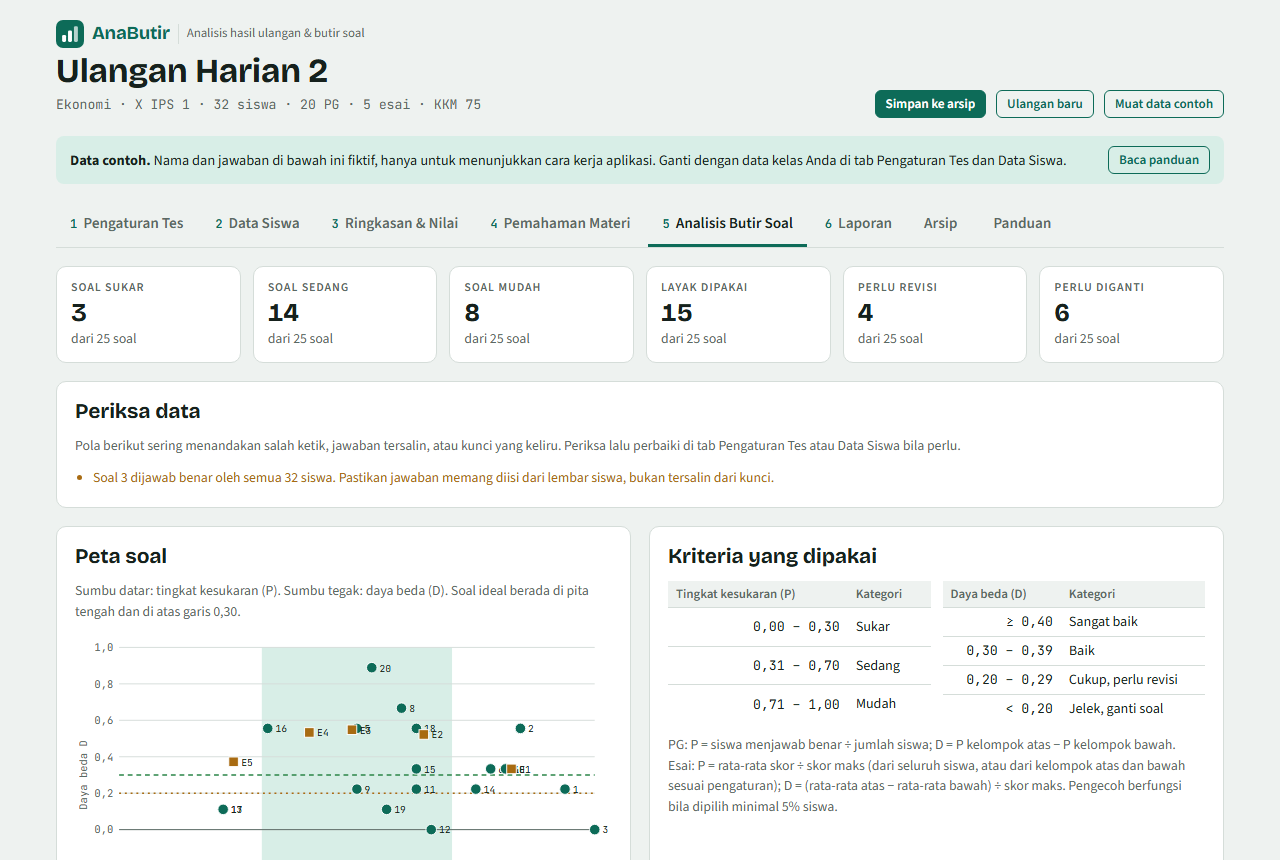Select orange square marker for esai E2
The height and width of the screenshot is (860, 1280).
click(x=424, y=734)
